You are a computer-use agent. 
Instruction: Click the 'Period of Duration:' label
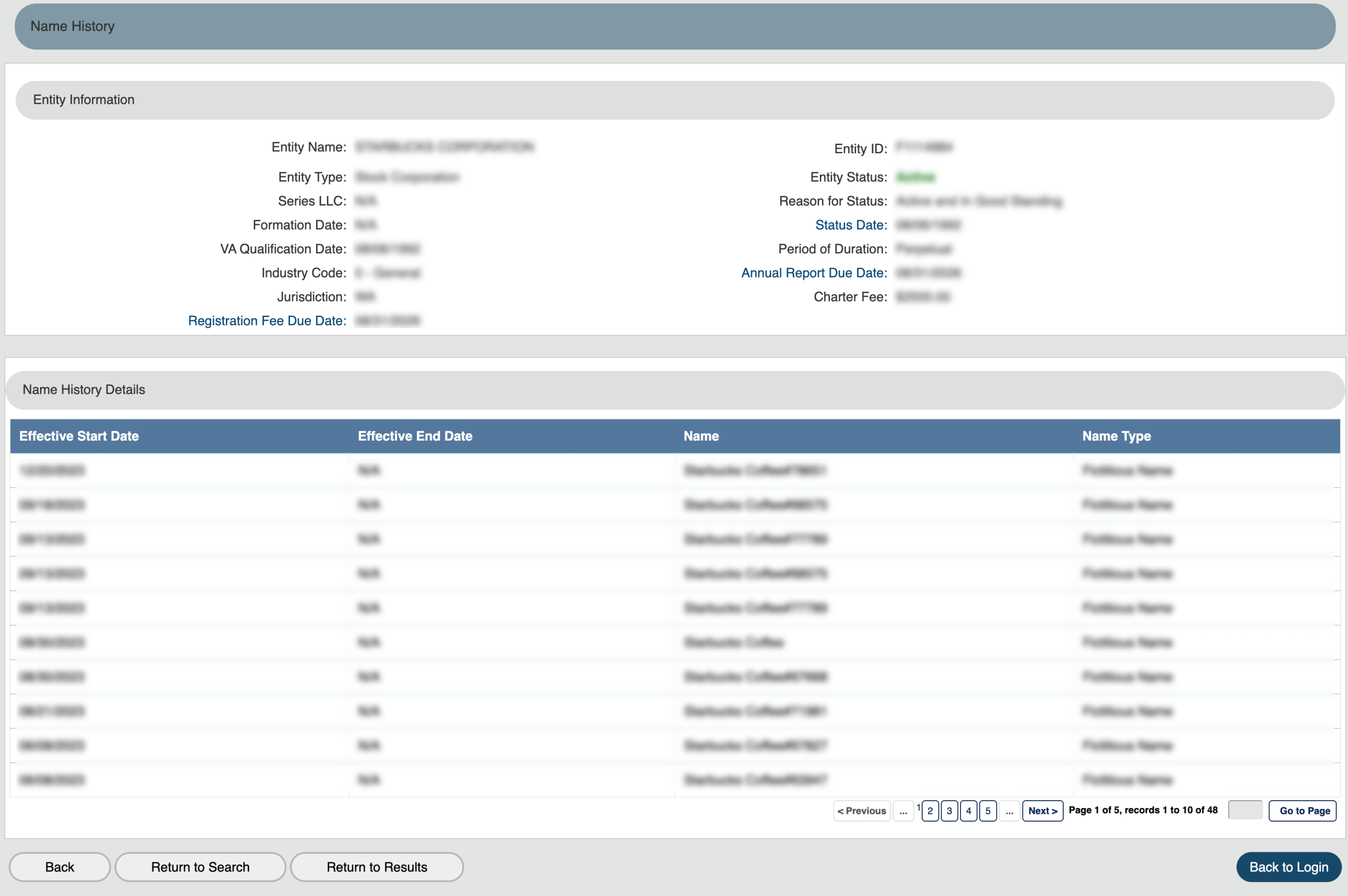(832, 249)
